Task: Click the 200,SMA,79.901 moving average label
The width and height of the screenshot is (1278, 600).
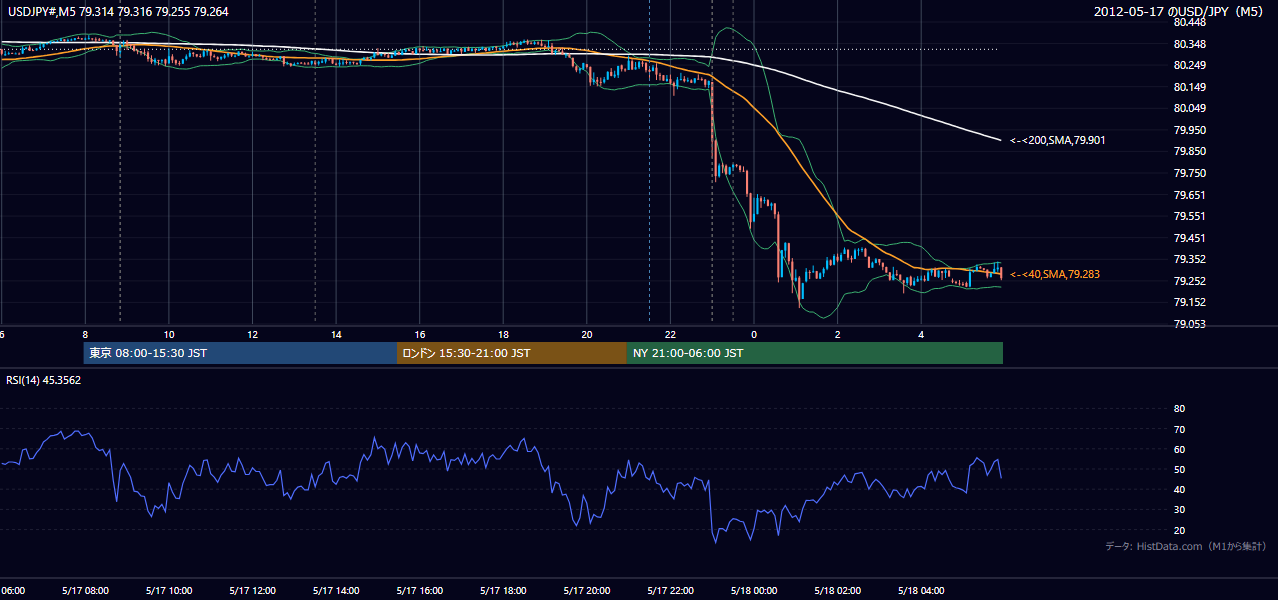Action: (x=1057, y=141)
